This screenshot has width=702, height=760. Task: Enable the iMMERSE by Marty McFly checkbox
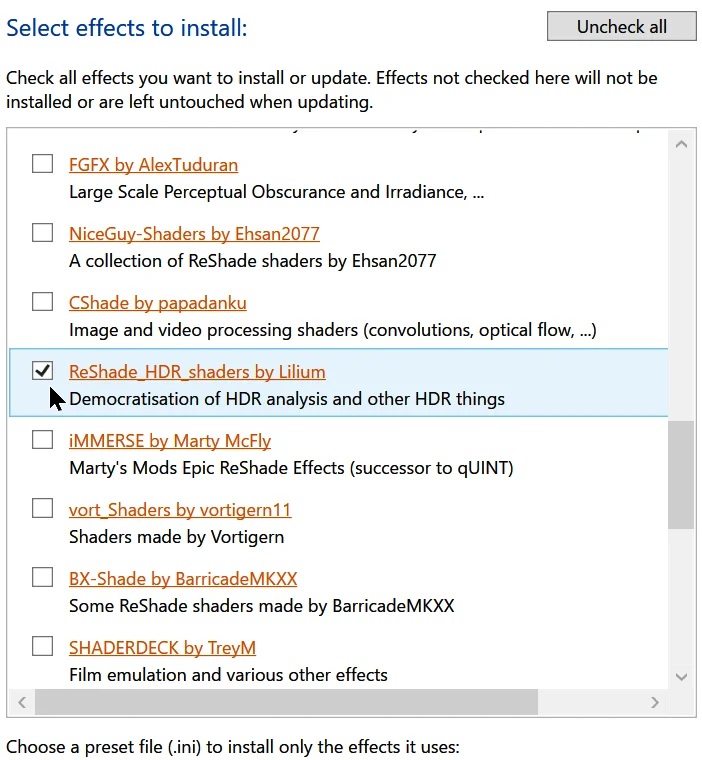[x=42, y=440]
